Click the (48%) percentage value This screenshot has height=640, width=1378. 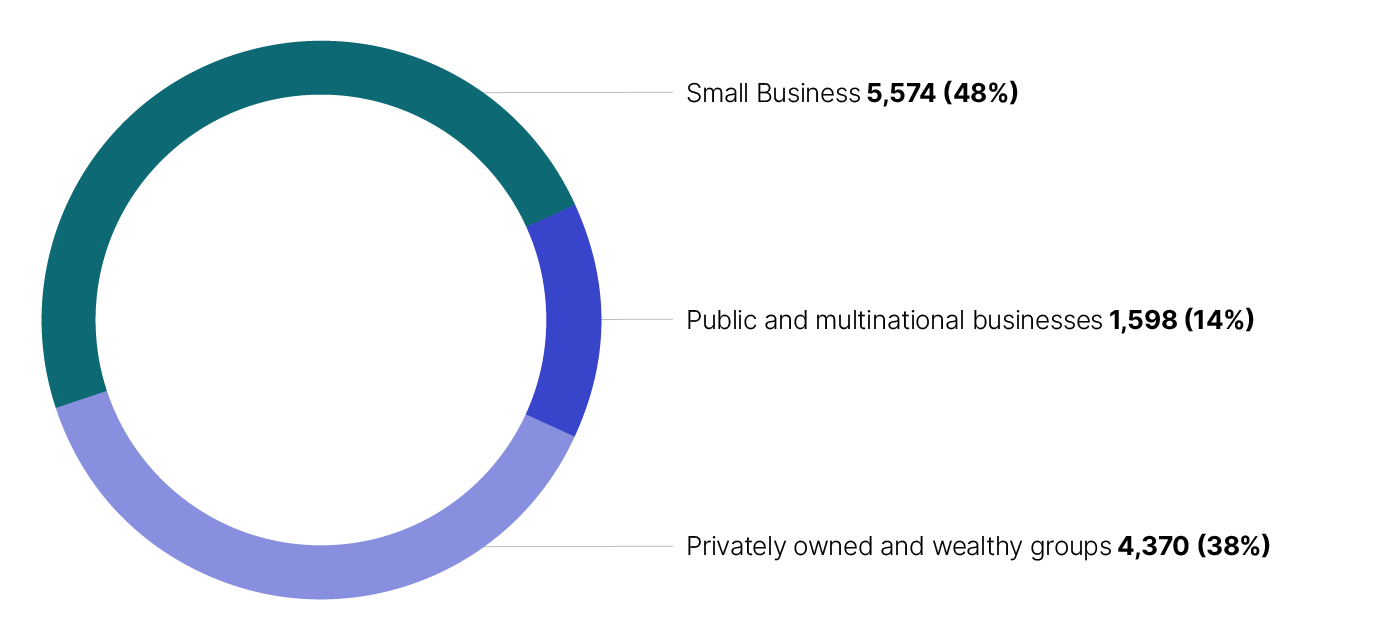[980, 94]
